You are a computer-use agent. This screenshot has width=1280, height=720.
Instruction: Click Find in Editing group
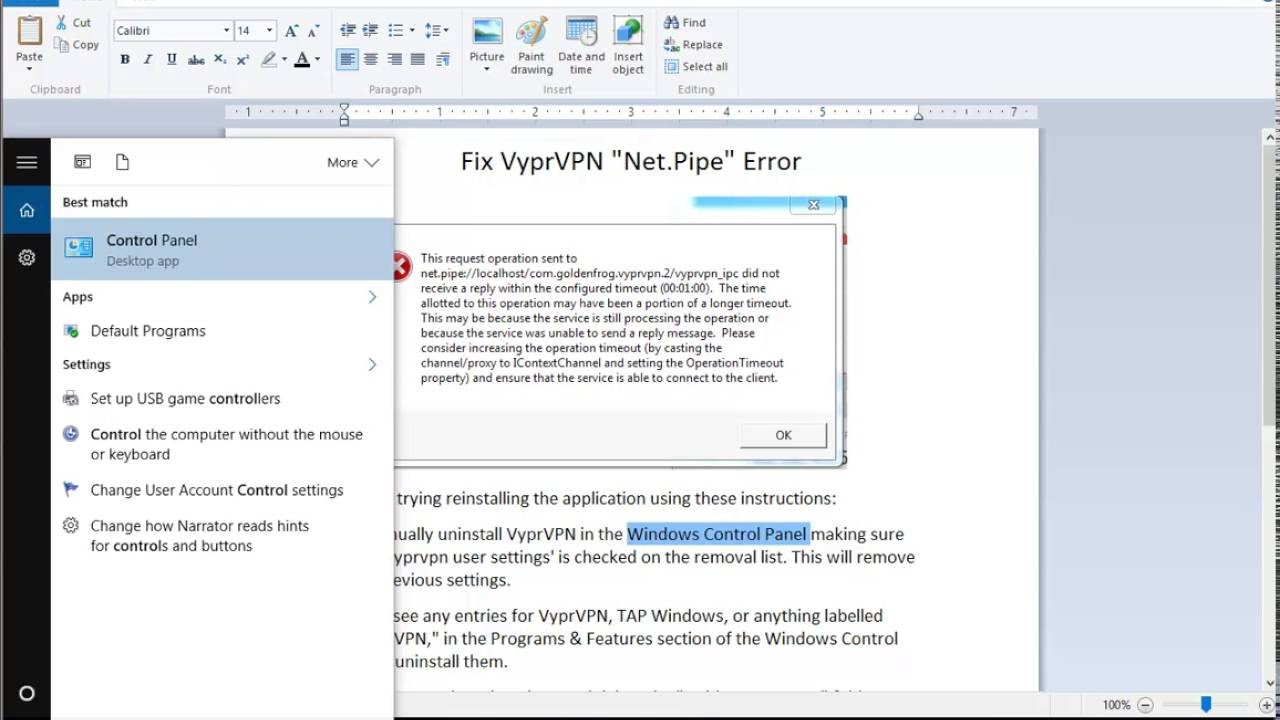point(685,22)
